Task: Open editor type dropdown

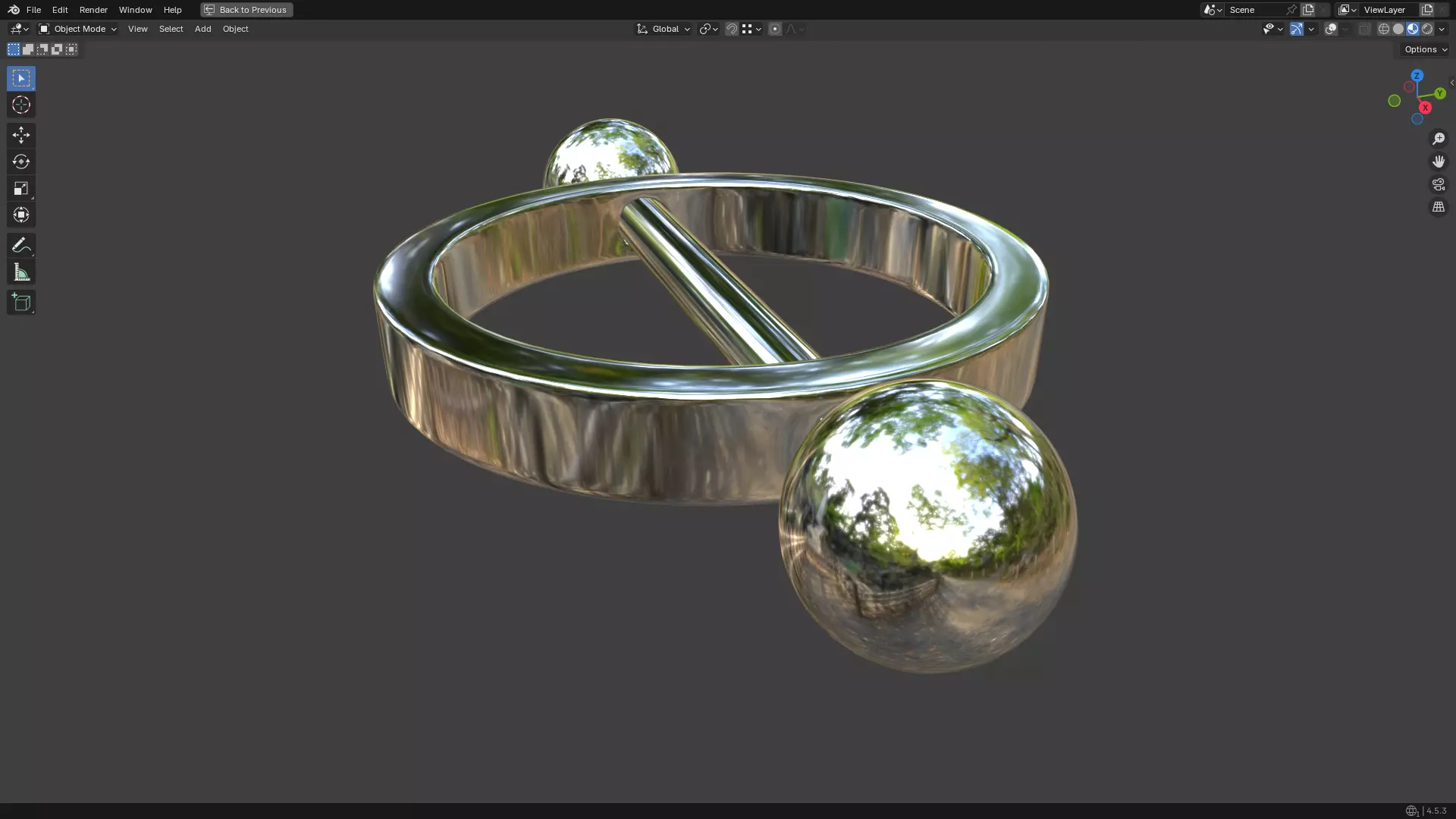Action: (19, 29)
